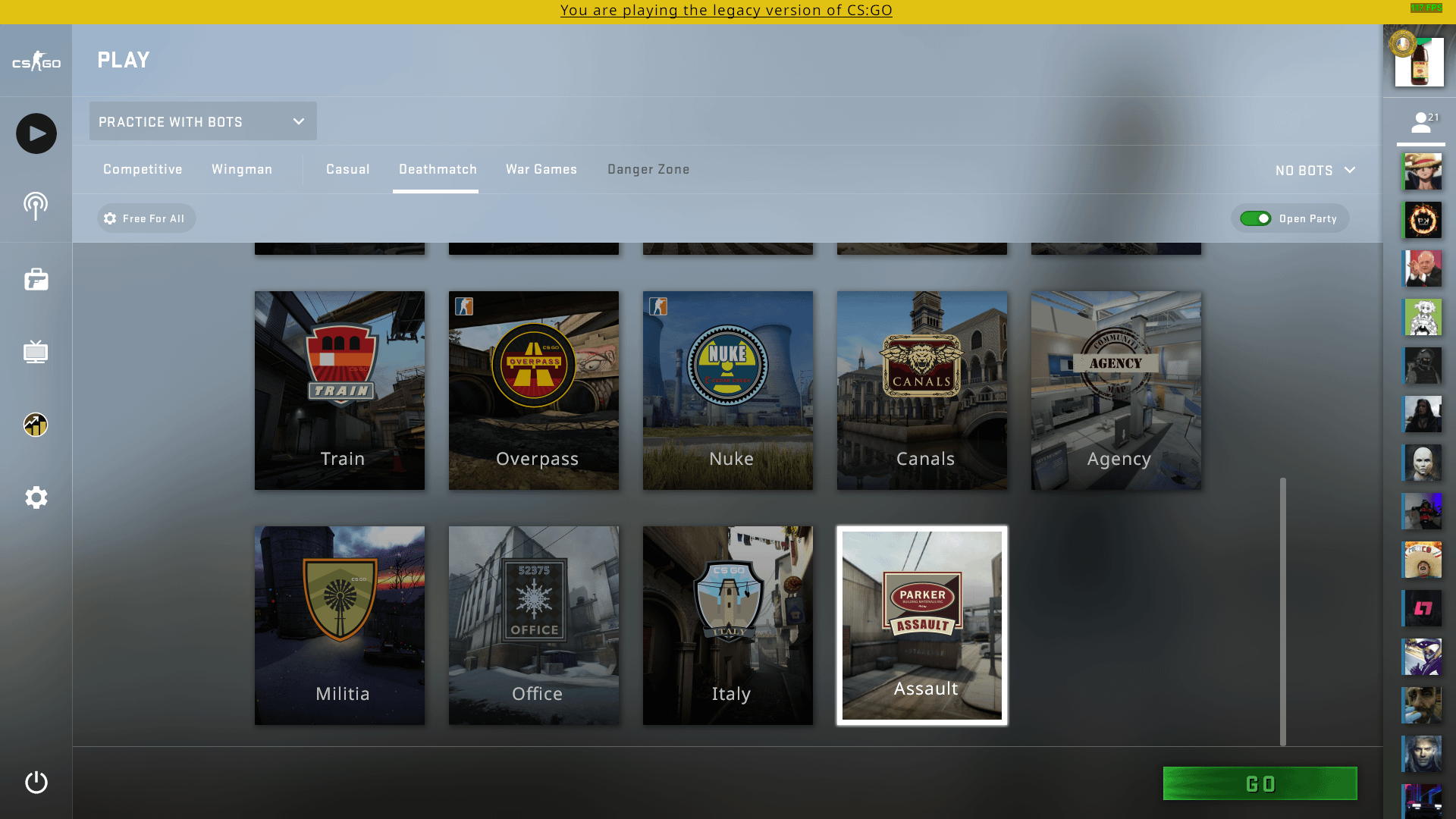Select the Office map tile

(534, 626)
